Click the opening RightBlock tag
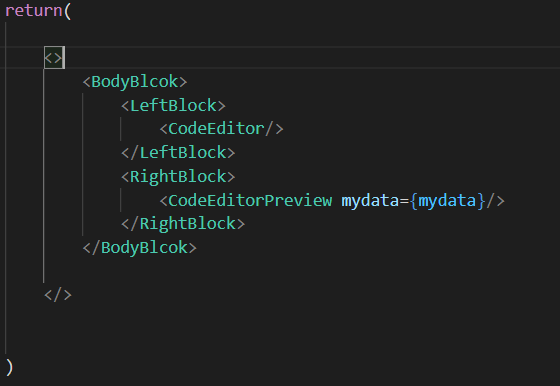This screenshot has height=386, width=560. pos(178,177)
